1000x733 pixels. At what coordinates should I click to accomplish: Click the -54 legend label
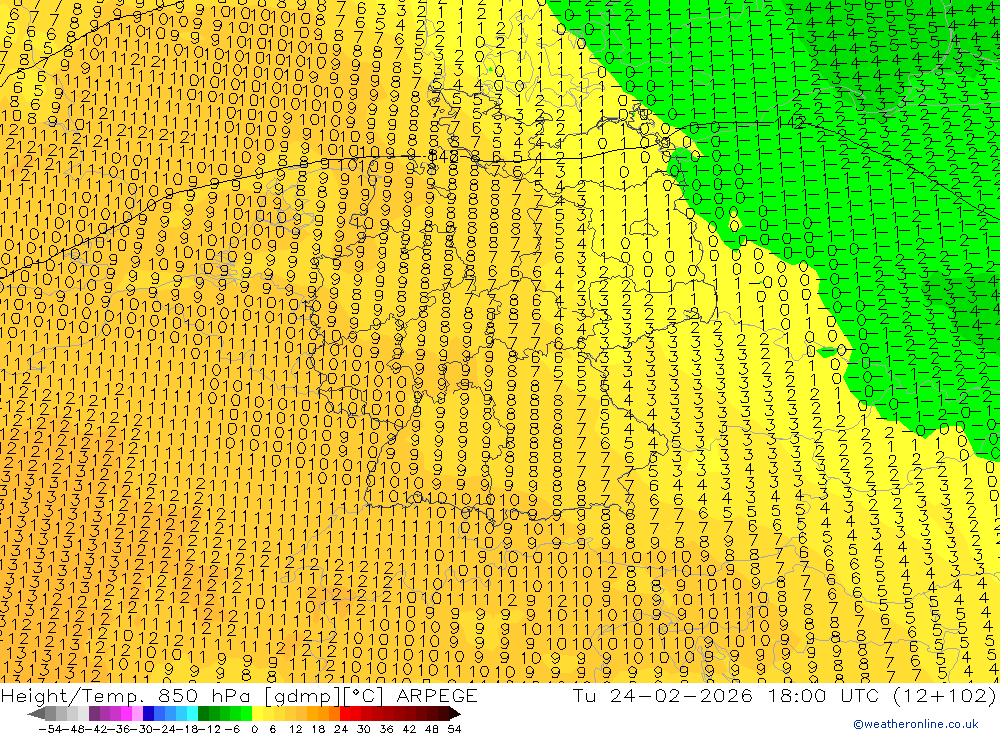tap(50, 729)
